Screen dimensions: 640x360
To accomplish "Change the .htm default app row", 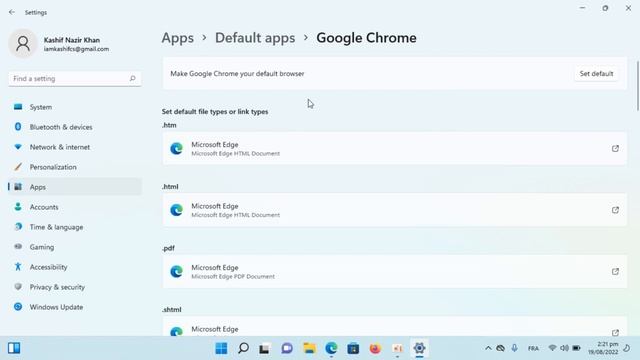I will click(394, 149).
